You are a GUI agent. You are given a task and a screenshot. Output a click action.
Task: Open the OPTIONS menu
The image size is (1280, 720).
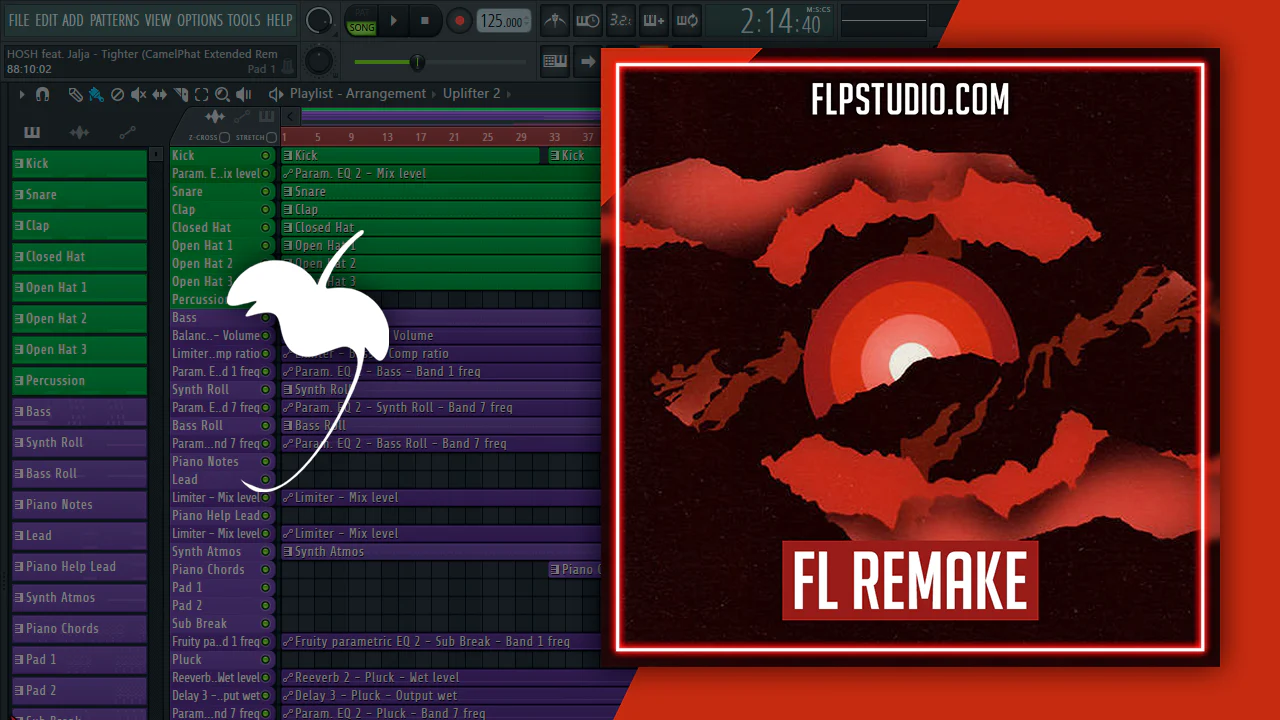[200, 20]
